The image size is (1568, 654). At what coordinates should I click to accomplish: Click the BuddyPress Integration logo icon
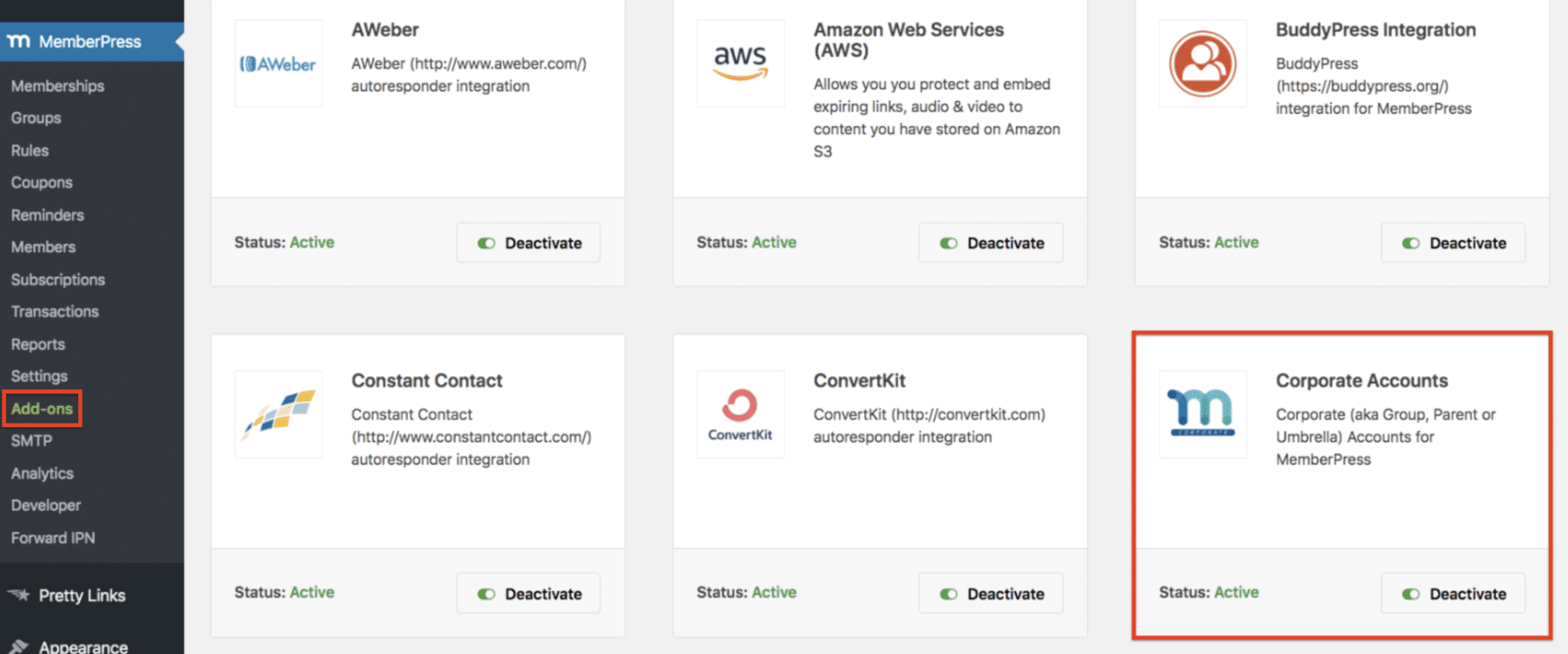coord(1202,64)
